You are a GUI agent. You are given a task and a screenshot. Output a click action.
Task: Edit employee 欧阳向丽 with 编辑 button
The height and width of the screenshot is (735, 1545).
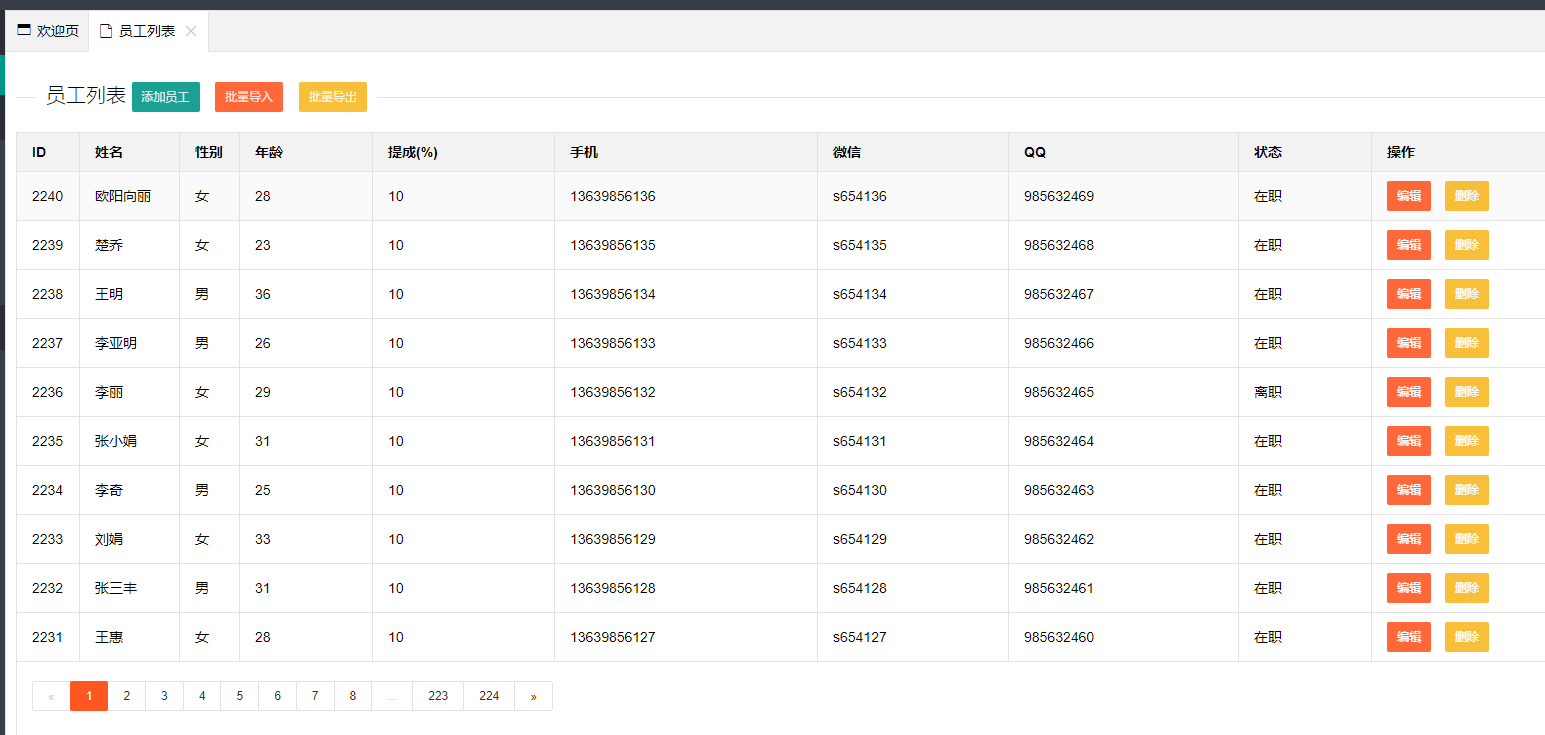tap(1408, 196)
